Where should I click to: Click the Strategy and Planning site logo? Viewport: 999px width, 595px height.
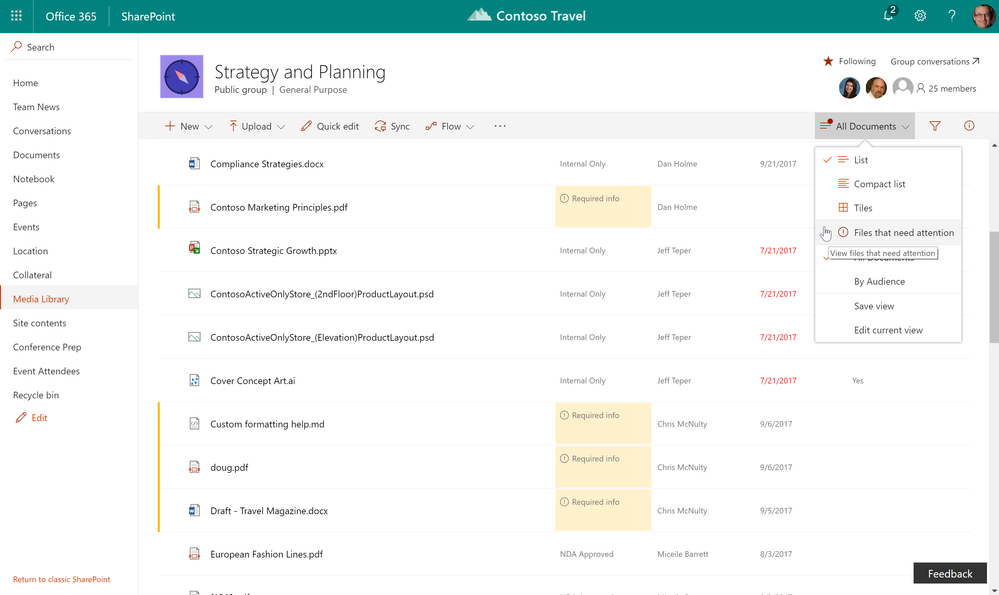pyautogui.click(x=181, y=77)
